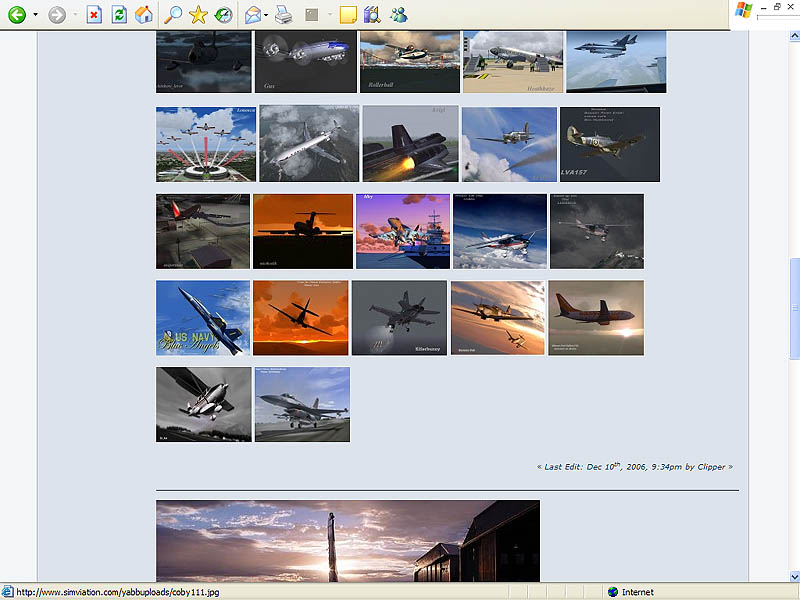Viewport: 800px width, 600px height.
Task: Open Favorites with the star icon
Action: coord(198,15)
